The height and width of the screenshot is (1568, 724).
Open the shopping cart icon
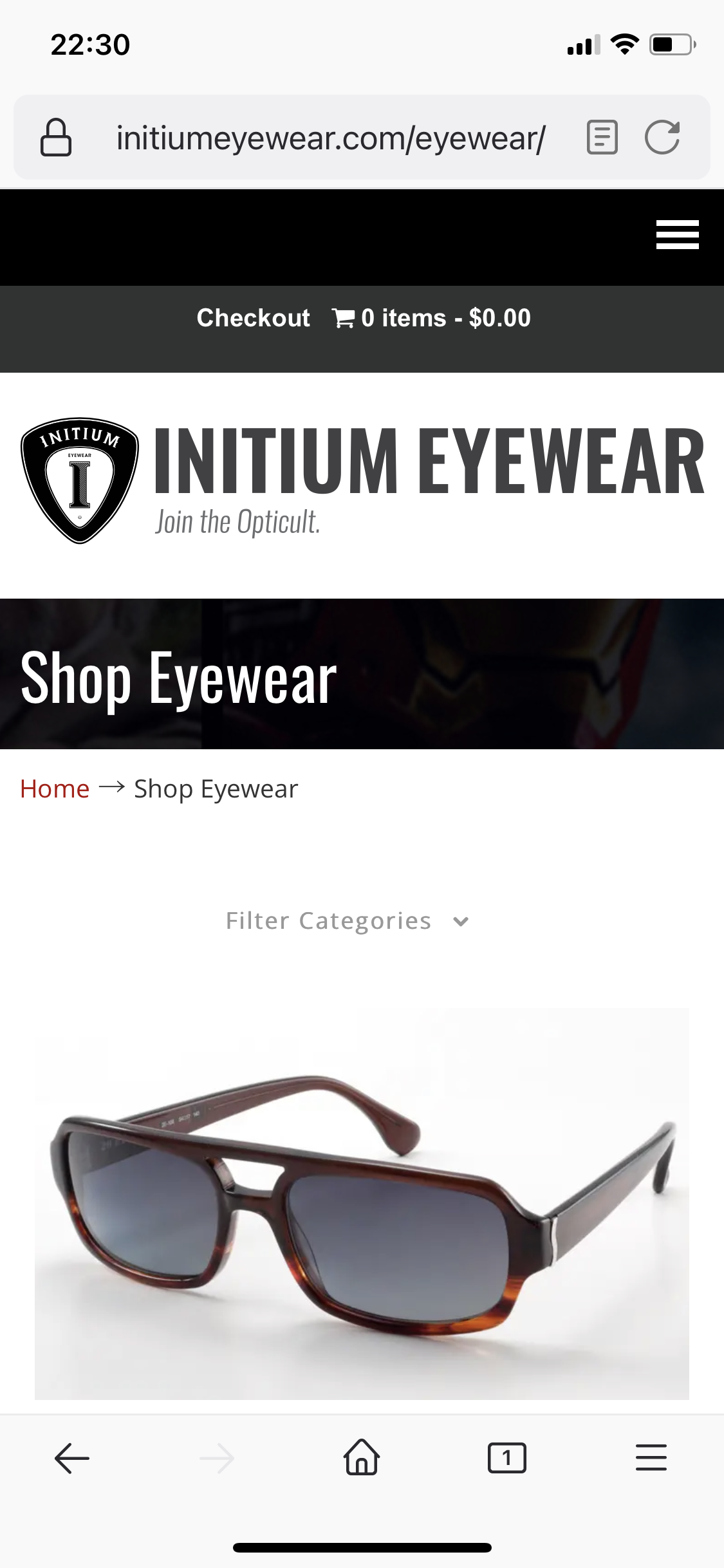[x=343, y=318]
